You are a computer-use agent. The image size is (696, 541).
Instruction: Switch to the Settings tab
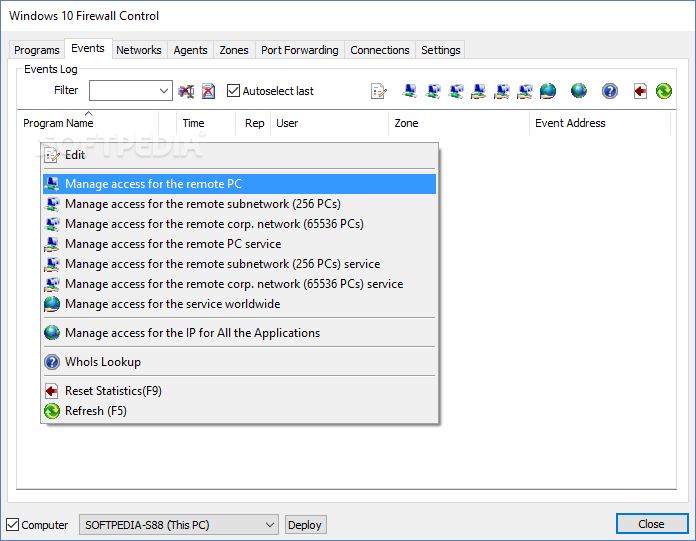pos(441,50)
